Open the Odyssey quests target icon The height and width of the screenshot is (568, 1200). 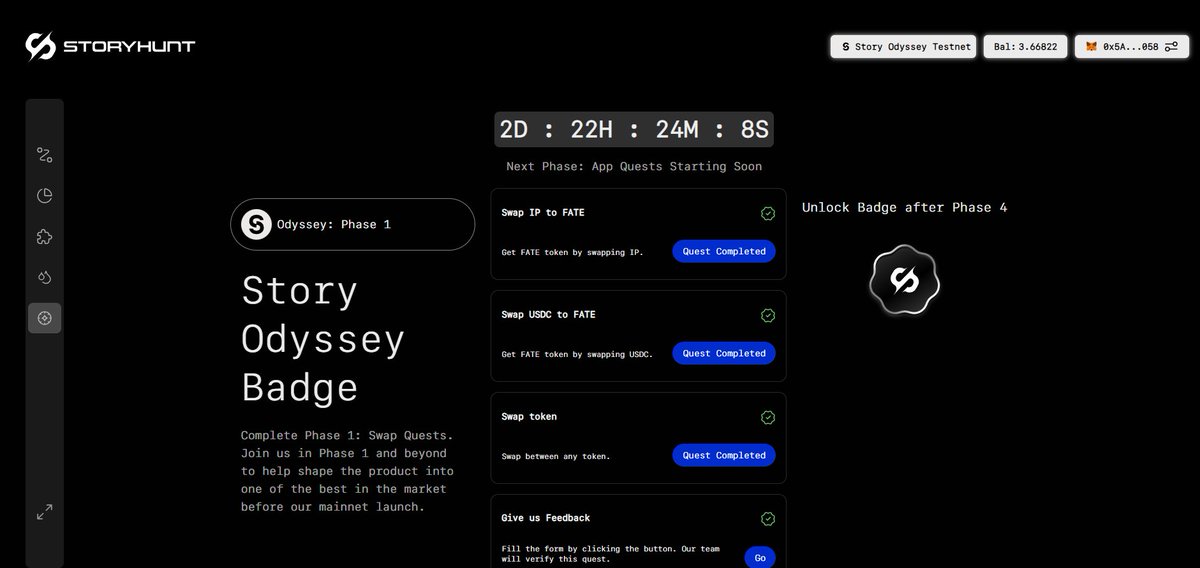click(x=44, y=318)
